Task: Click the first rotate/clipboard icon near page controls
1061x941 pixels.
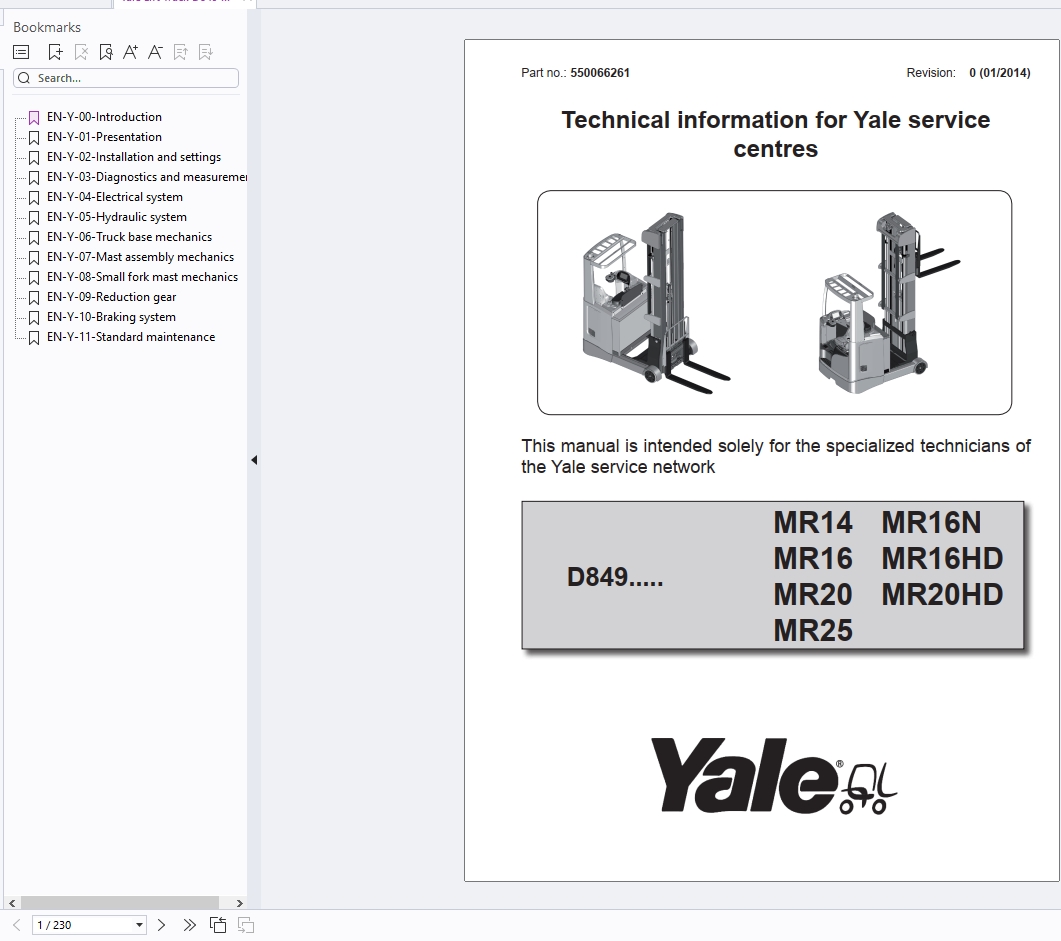Action: 217,925
